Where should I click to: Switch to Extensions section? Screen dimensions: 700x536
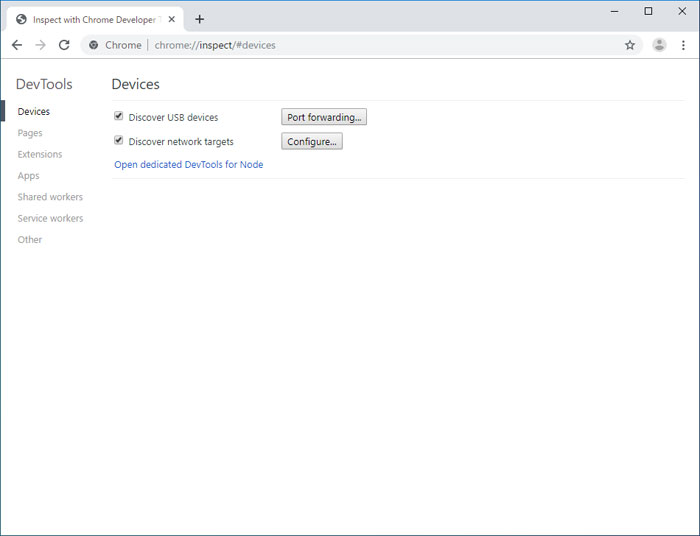[40, 154]
